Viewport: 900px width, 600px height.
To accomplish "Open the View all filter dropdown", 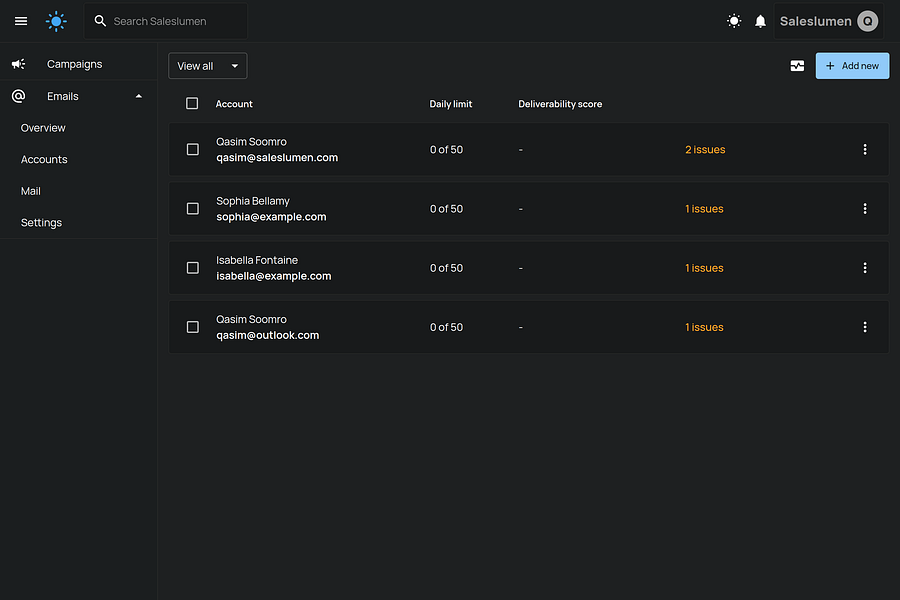I will [207, 66].
